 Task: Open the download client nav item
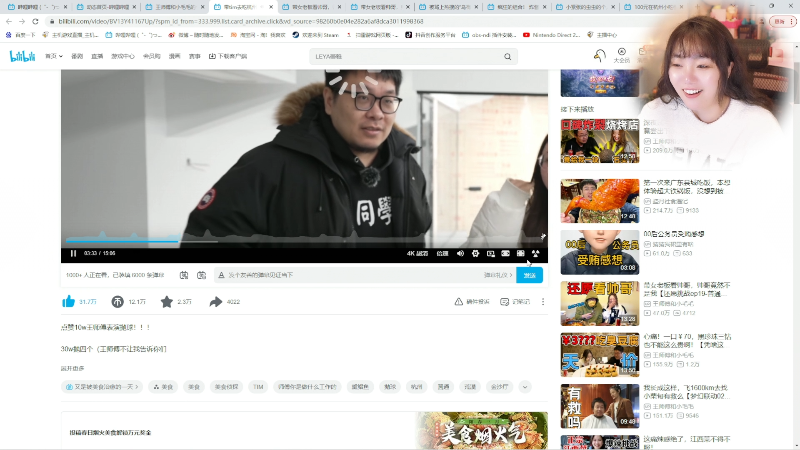[x=228, y=56]
